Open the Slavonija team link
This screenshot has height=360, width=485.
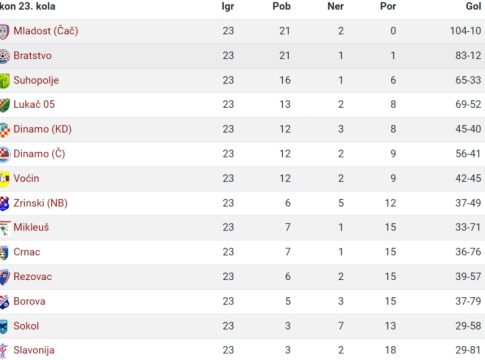[34, 350]
